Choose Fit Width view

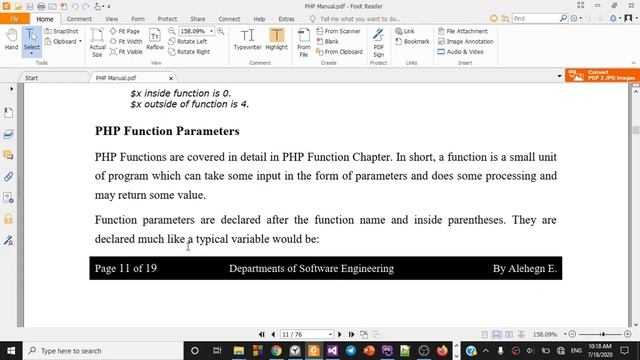[x=126, y=41]
